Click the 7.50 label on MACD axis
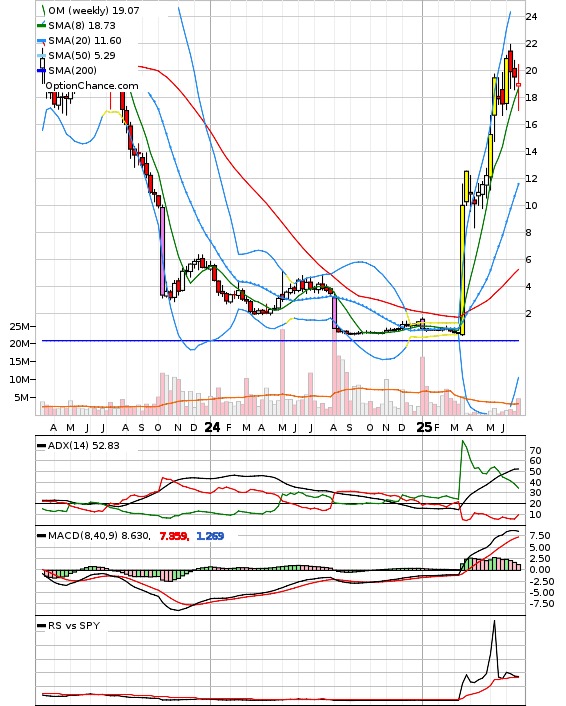Image resolution: width=566 pixels, height=706 pixels. point(540,536)
